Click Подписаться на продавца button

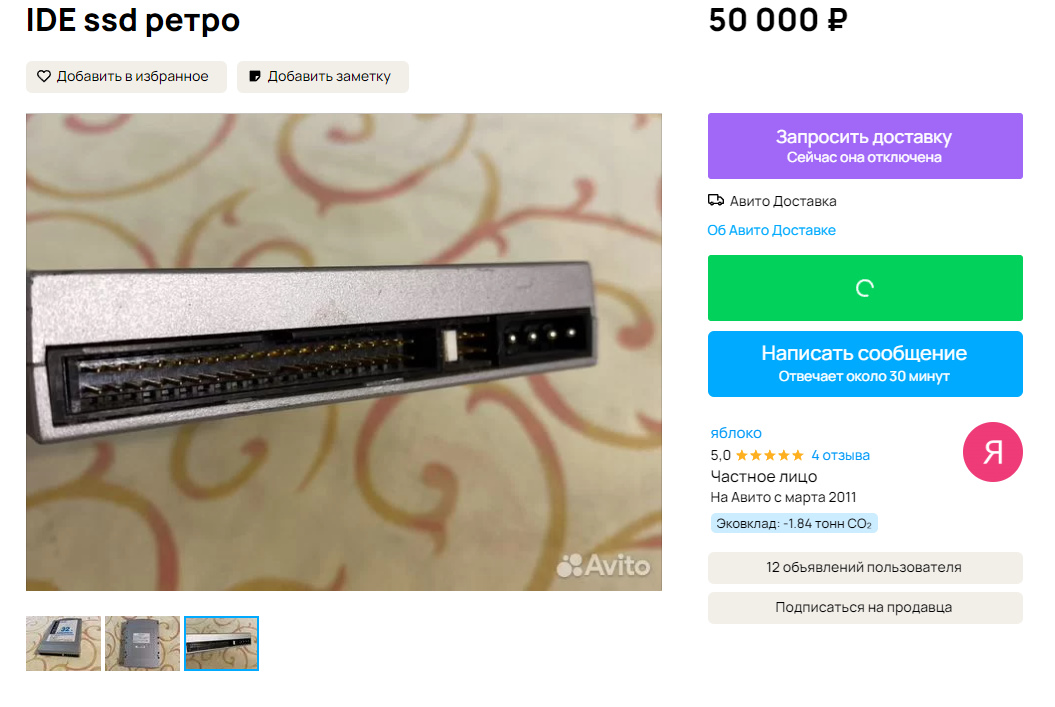click(865, 607)
